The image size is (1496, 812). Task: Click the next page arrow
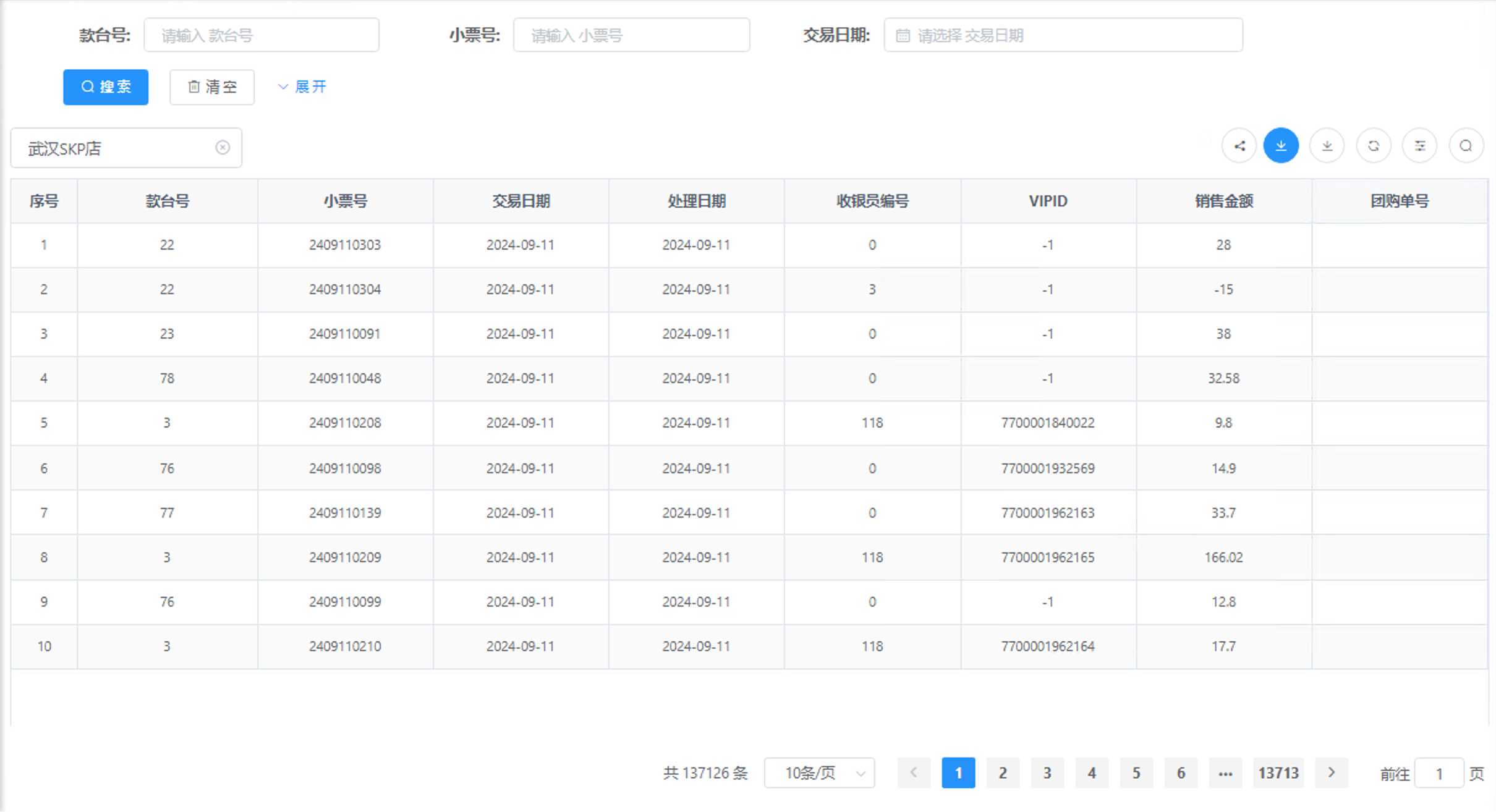tap(1331, 772)
